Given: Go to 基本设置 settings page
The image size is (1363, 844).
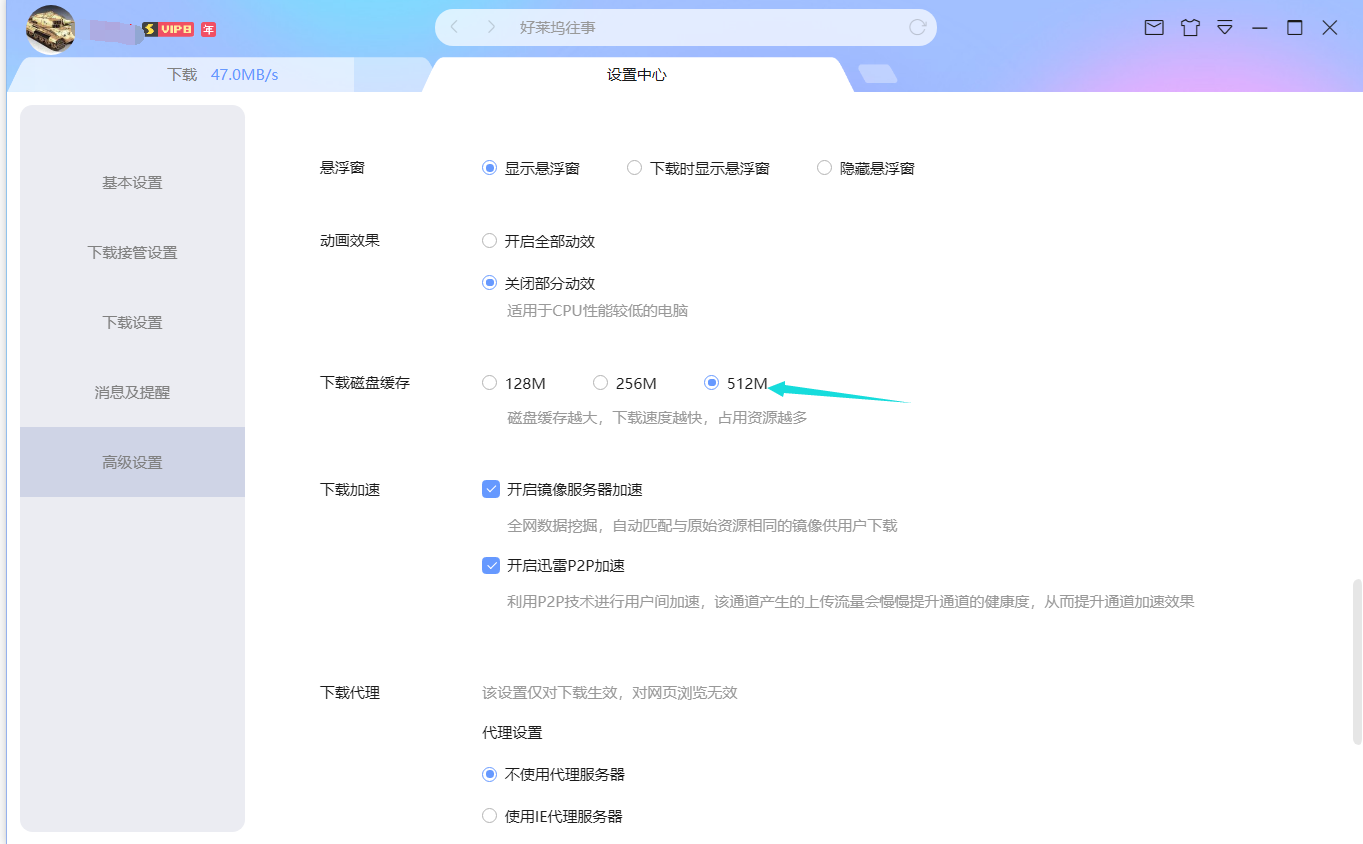Looking at the screenshot, I should pyautogui.click(x=132, y=182).
